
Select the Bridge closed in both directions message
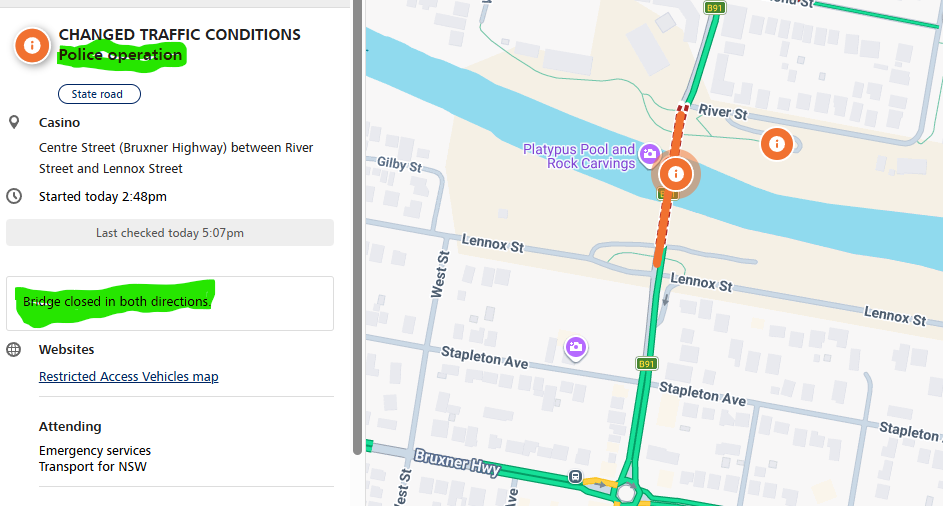[117, 301]
